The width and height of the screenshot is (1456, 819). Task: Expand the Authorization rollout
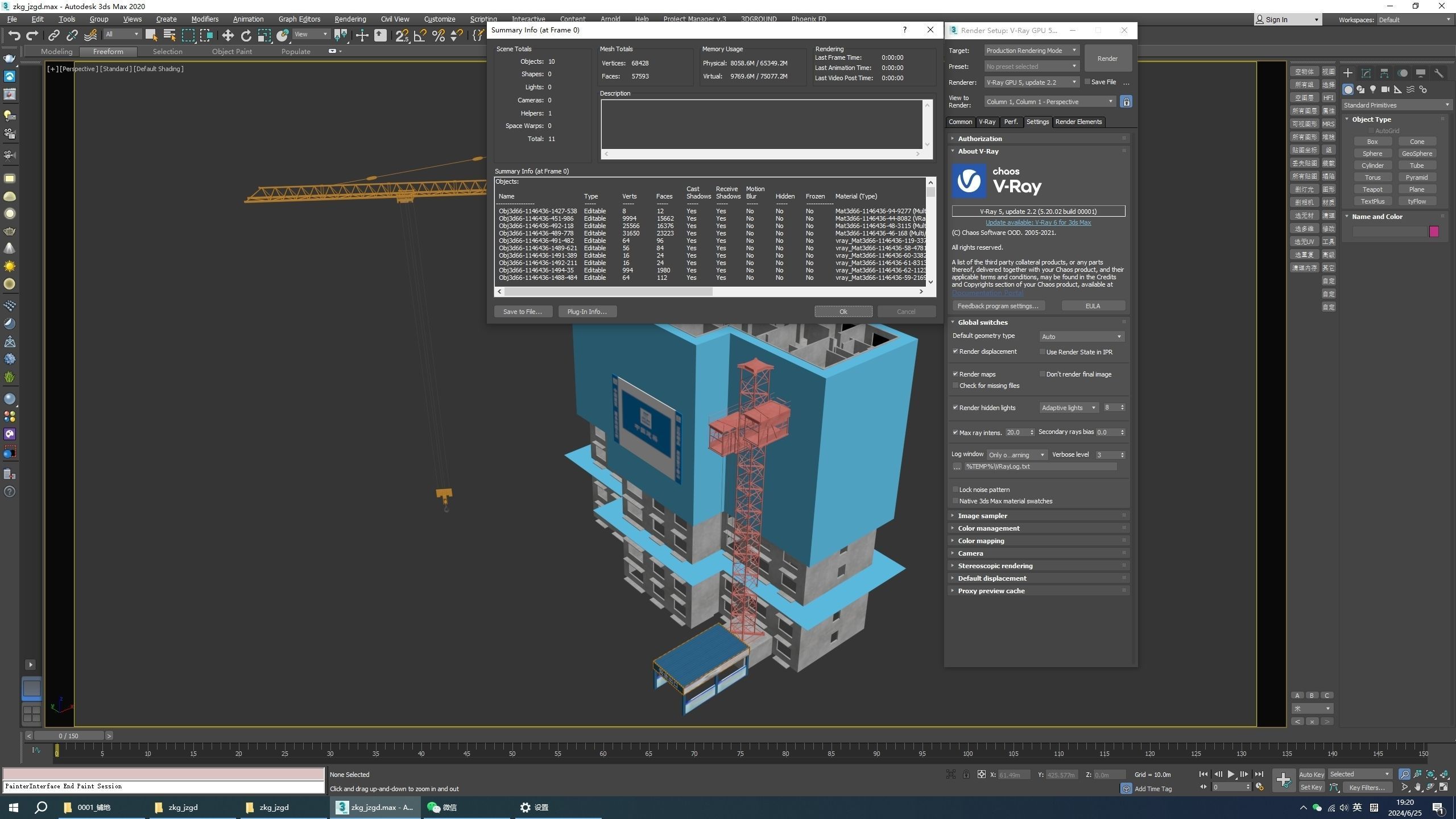pyautogui.click(x=1039, y=139)
